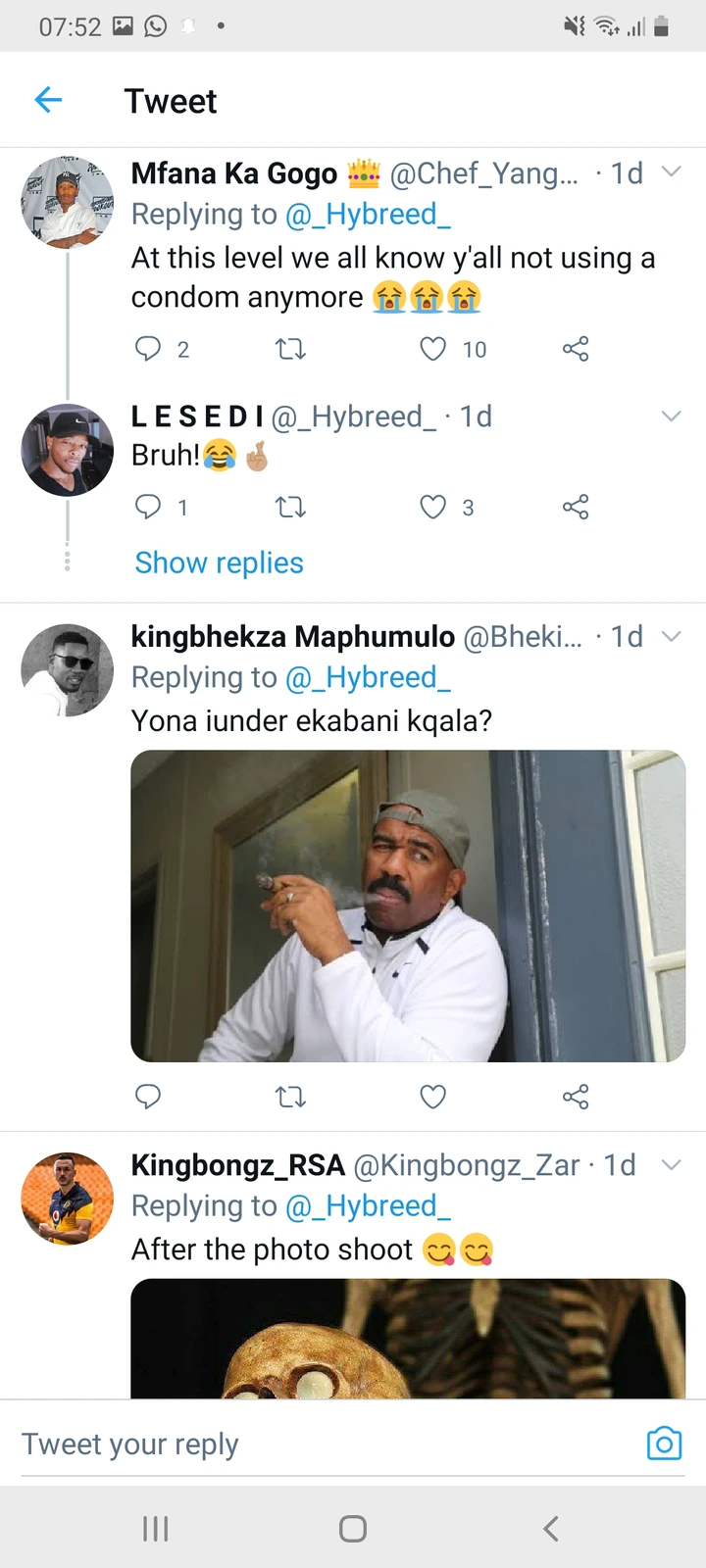Open dropdown chevron on Kingbongz_RSA's tweet
The width and height of the screenshot is (706, 1568).
tap(672, 1165)
